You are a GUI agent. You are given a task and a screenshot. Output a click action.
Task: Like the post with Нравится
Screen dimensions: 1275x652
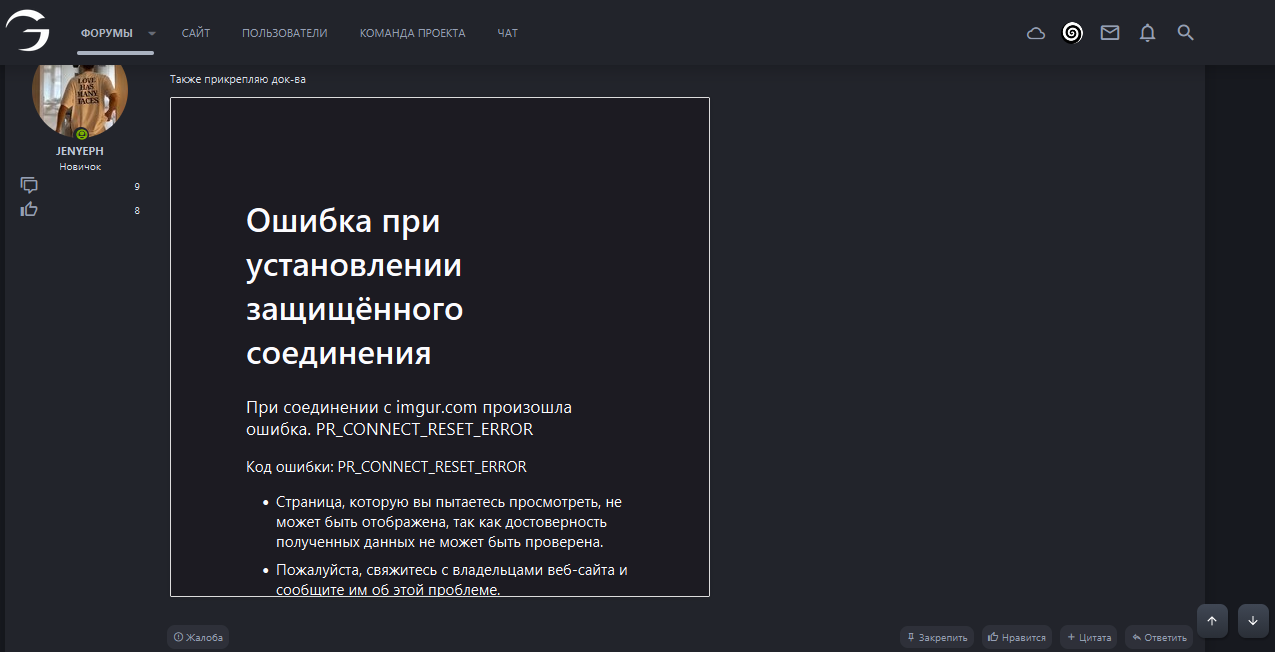tap(1017, 637)
